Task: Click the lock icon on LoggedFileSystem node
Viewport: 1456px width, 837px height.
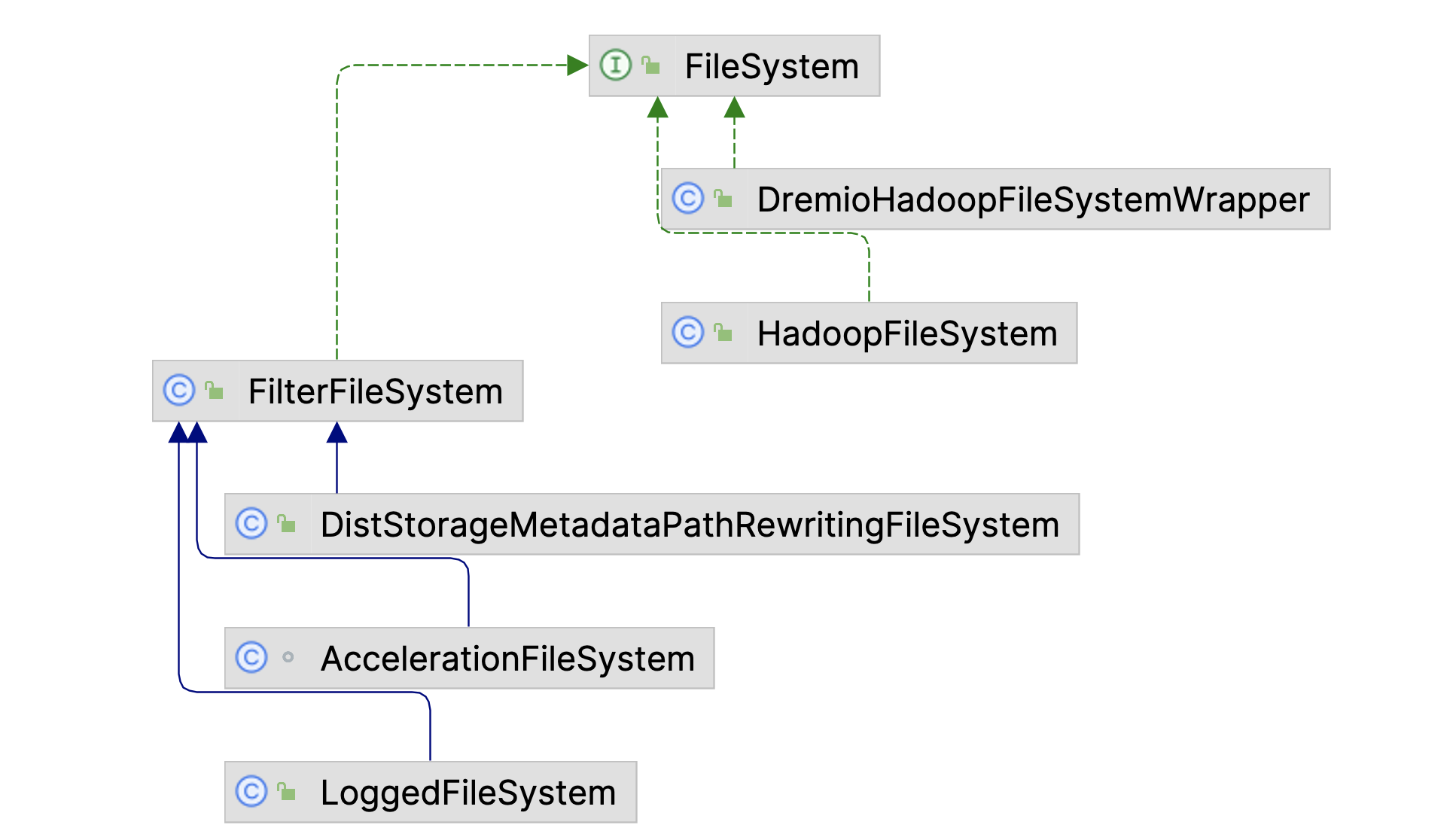Action: coord(286,792)
